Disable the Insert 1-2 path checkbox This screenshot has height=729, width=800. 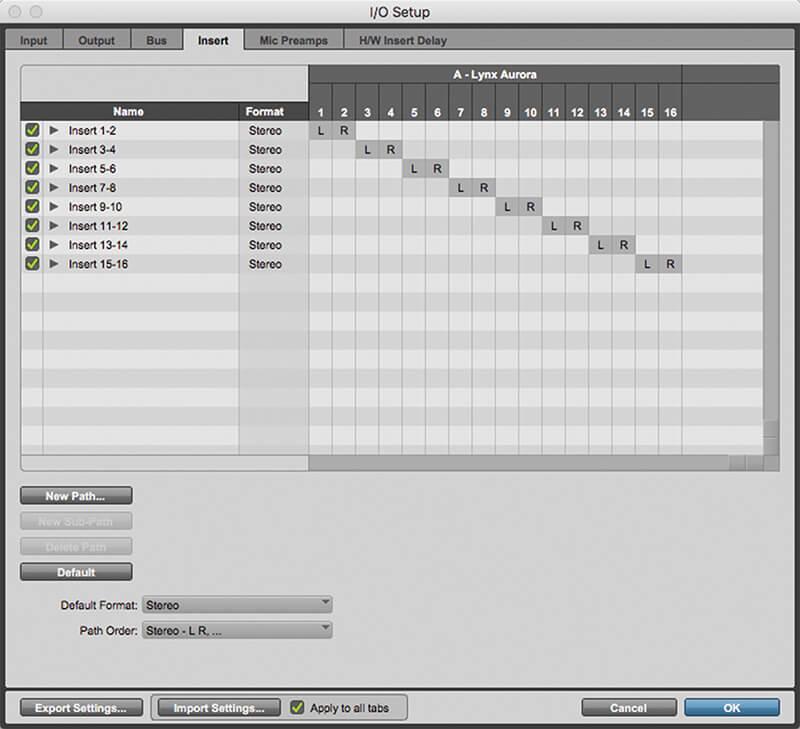[x=32, y=131]
